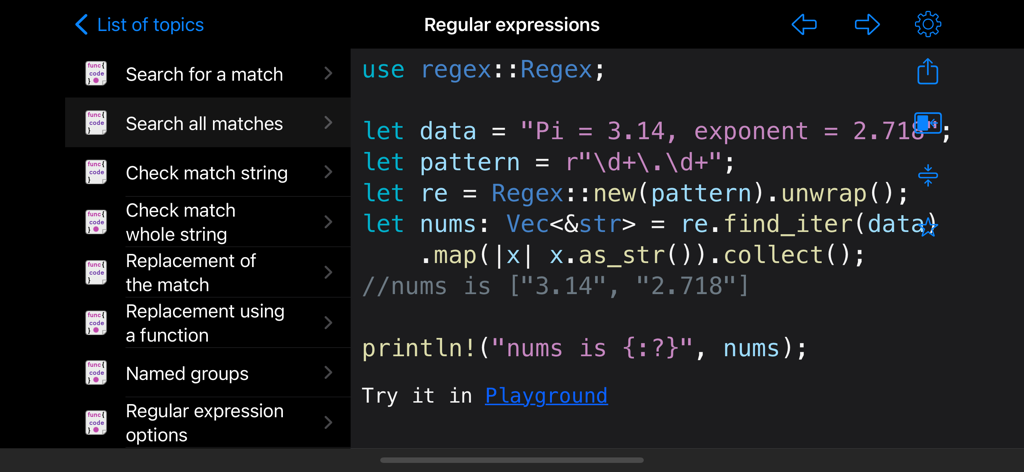Open the settings gear
The width and height of the screenshot is (1024, 472).
927,25
